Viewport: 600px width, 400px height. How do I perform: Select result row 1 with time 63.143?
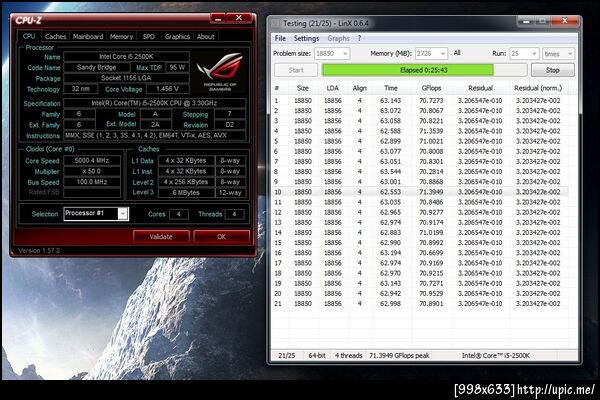[x=420, y=101]
